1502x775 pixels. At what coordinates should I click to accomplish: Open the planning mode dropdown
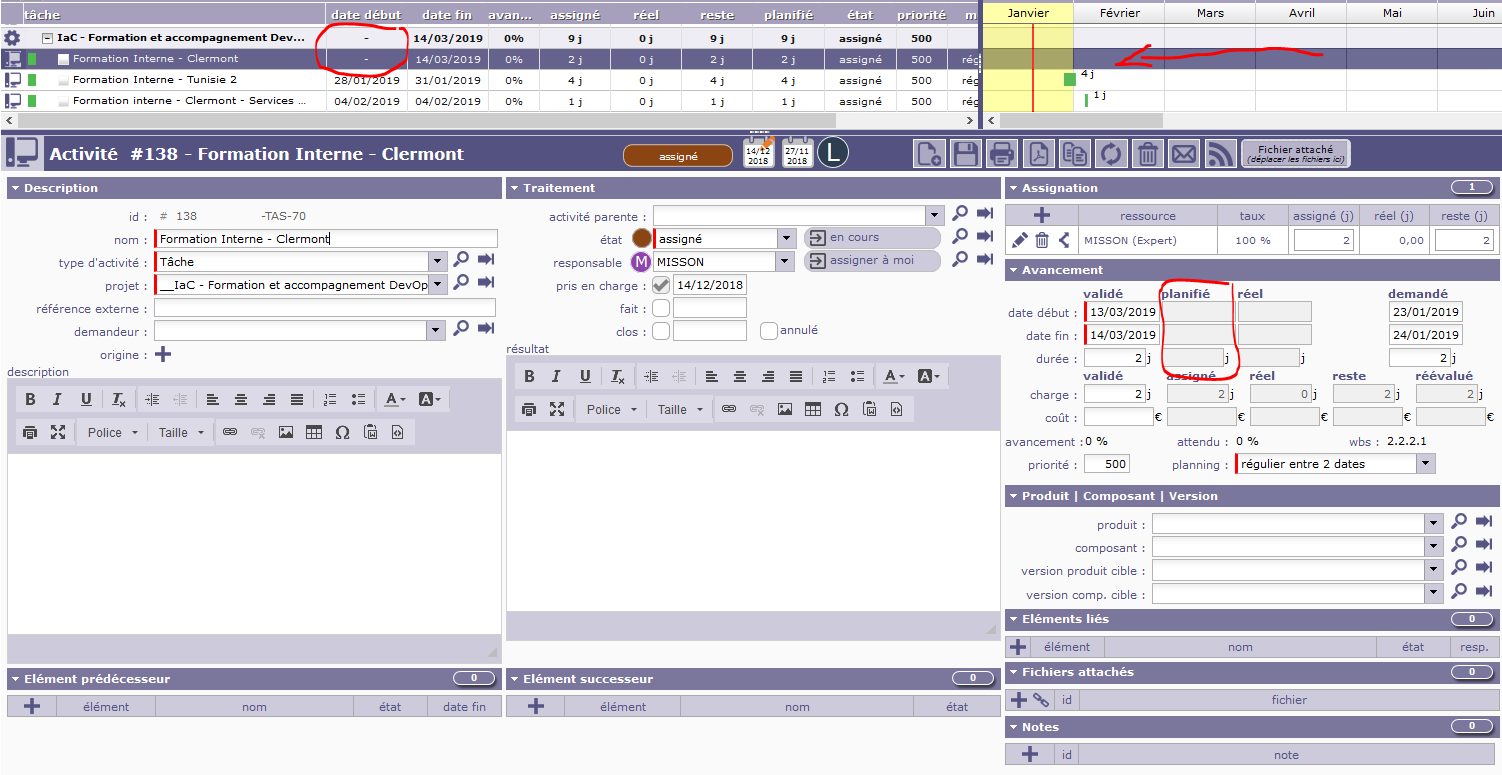coord(1426,464)
